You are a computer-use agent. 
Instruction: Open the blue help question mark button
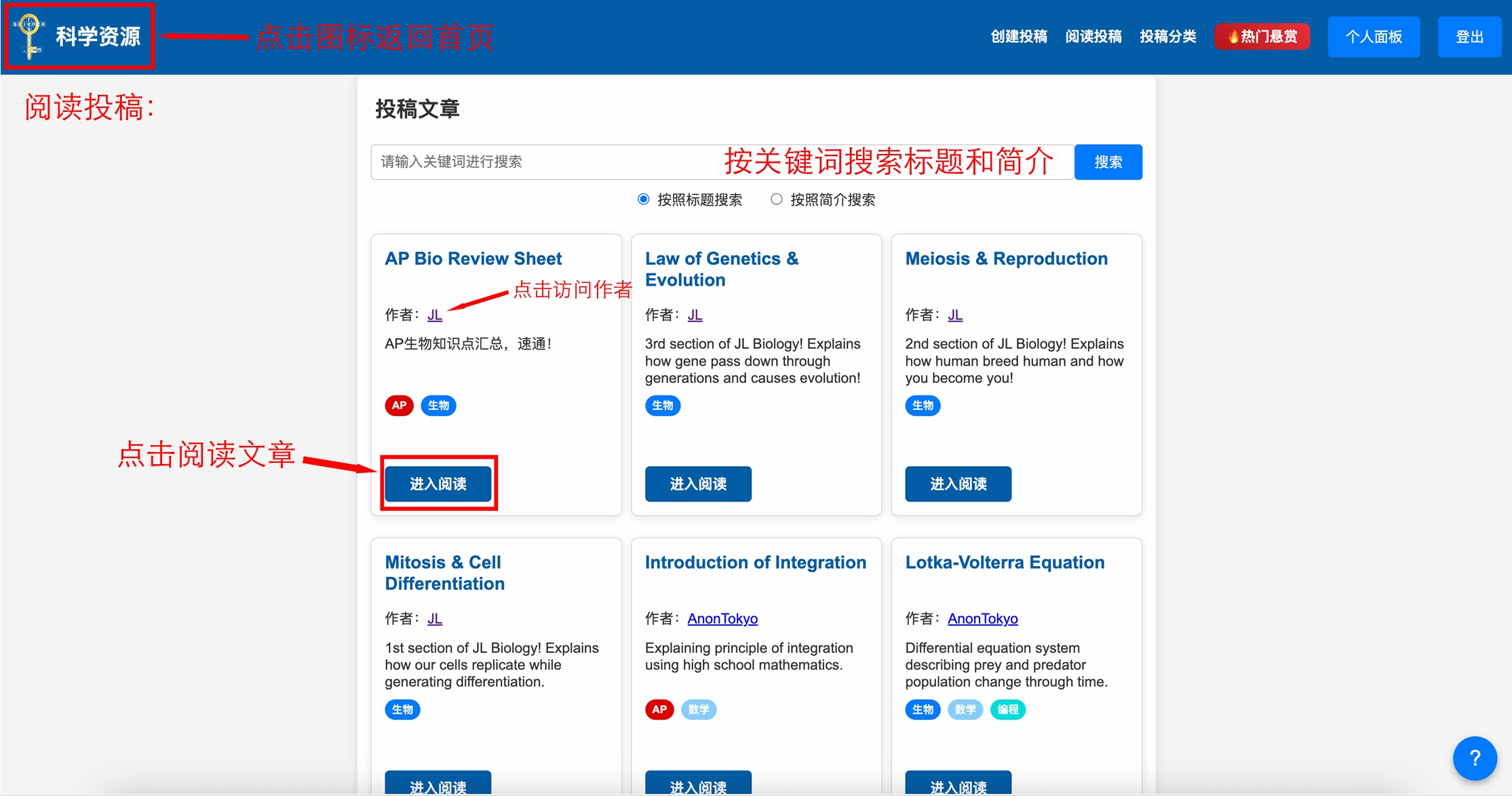pos(1474,758)
